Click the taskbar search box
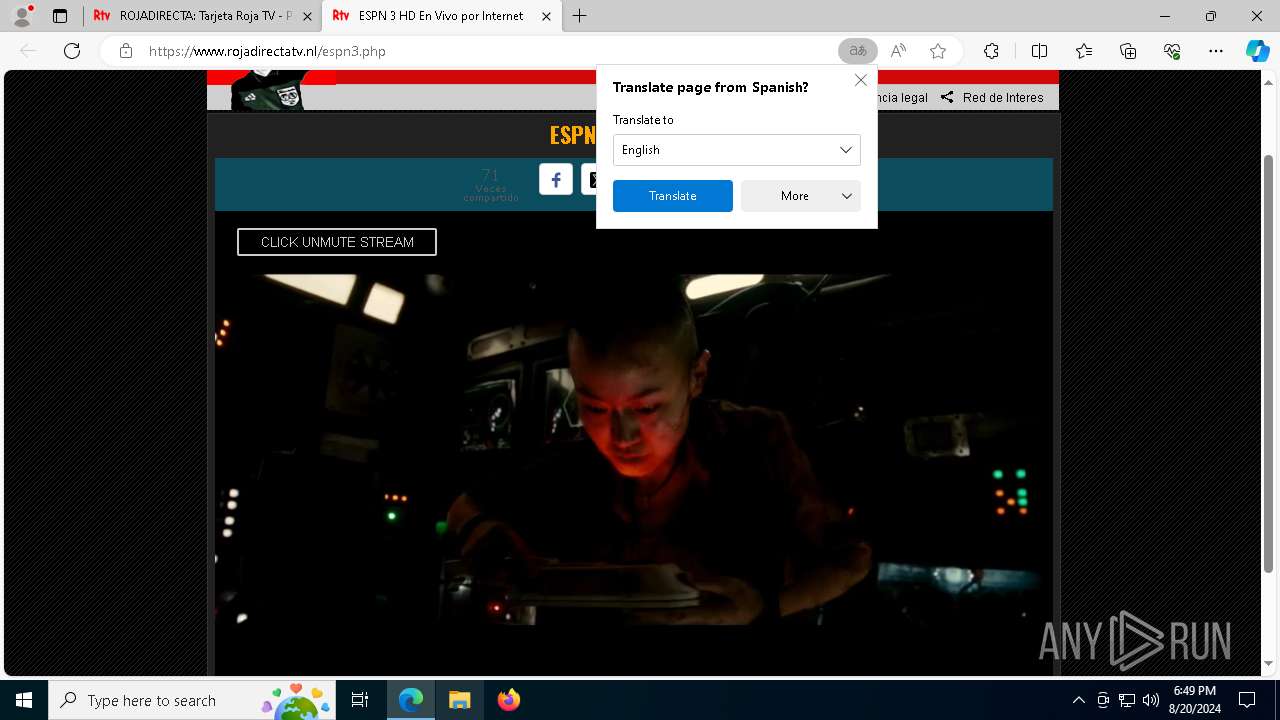This screenshot has width=1280, height=720. [x=193, y=700]
